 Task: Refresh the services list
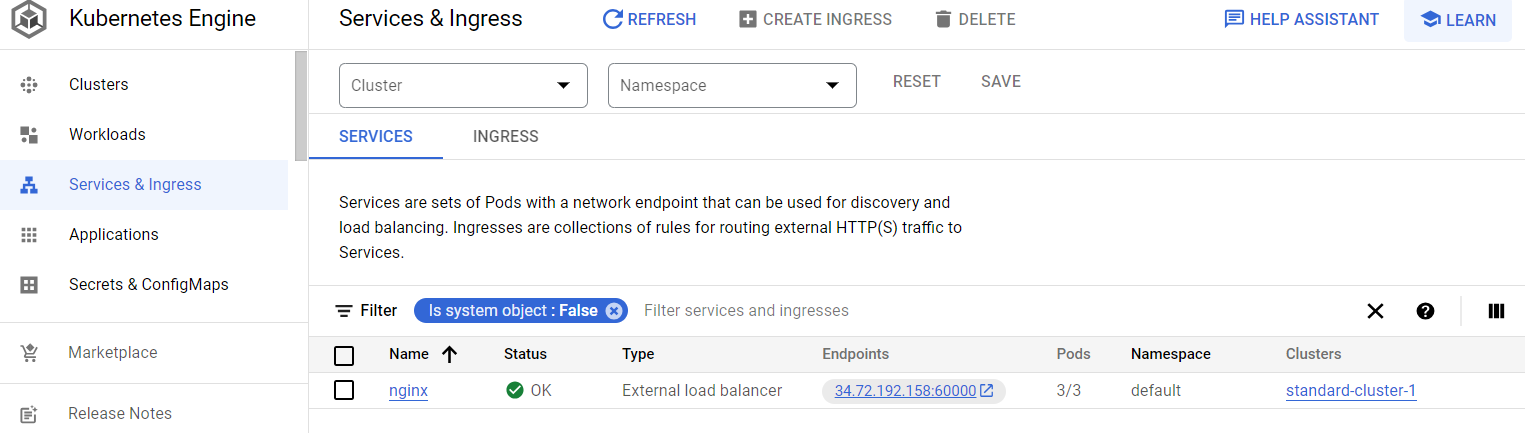[649, 19]
